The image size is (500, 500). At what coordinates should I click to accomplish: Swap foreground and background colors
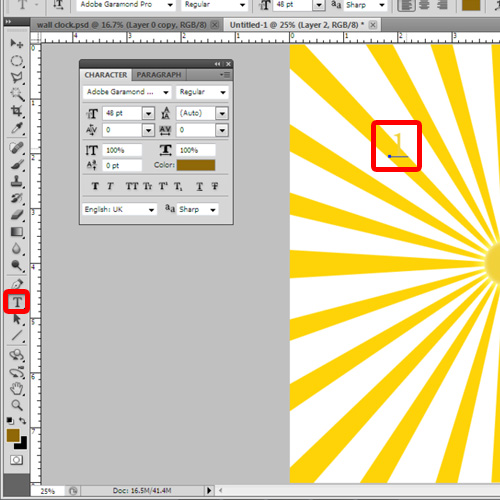coord(23,421)
